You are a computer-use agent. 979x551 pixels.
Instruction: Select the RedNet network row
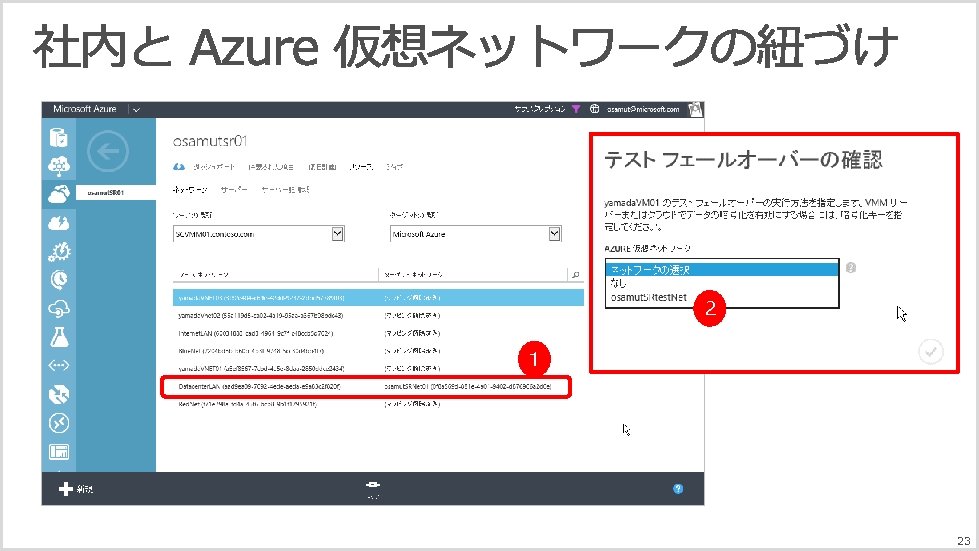378,404
